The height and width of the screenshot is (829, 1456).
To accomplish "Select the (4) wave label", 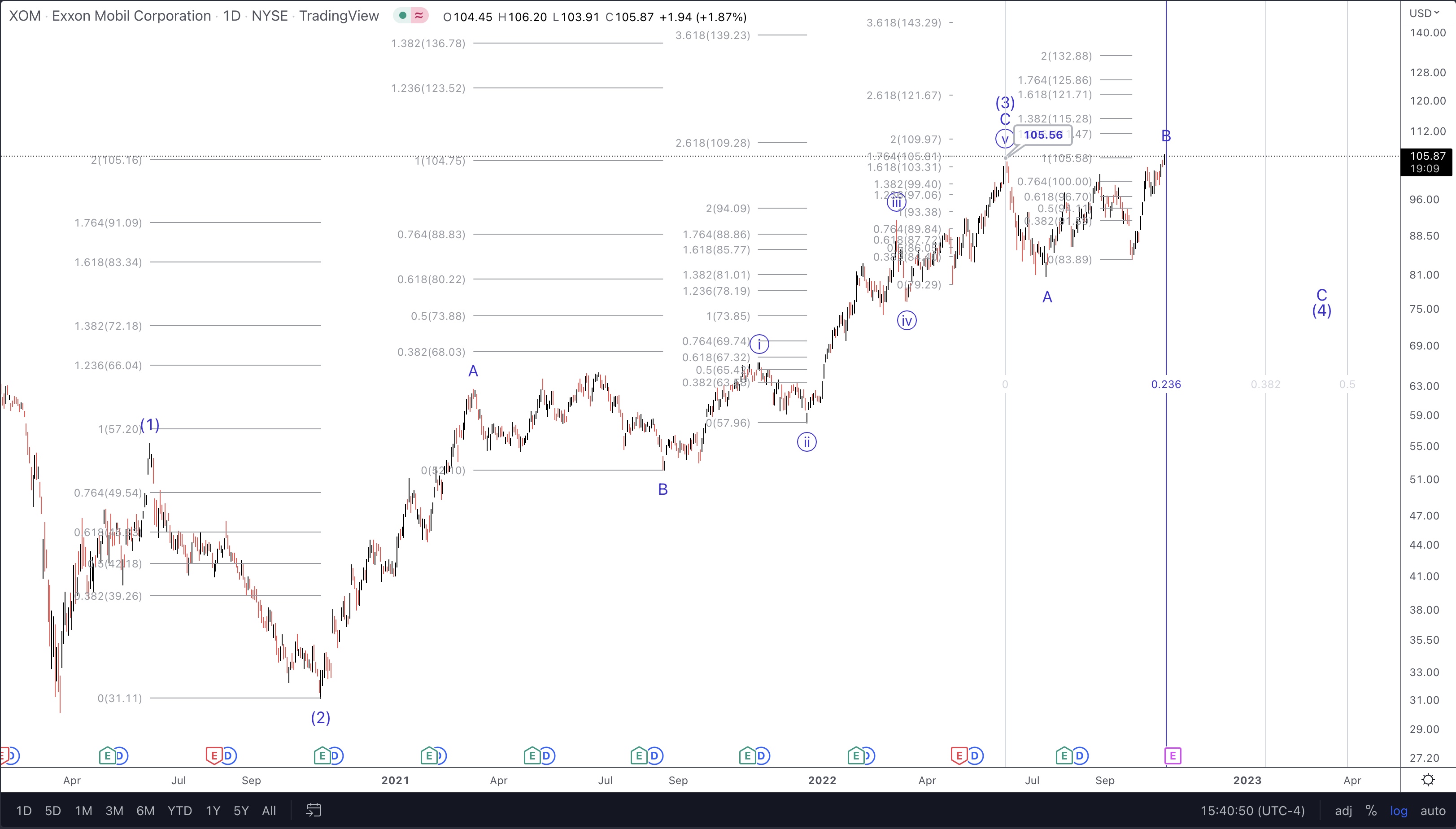I will click(1322, 310).
